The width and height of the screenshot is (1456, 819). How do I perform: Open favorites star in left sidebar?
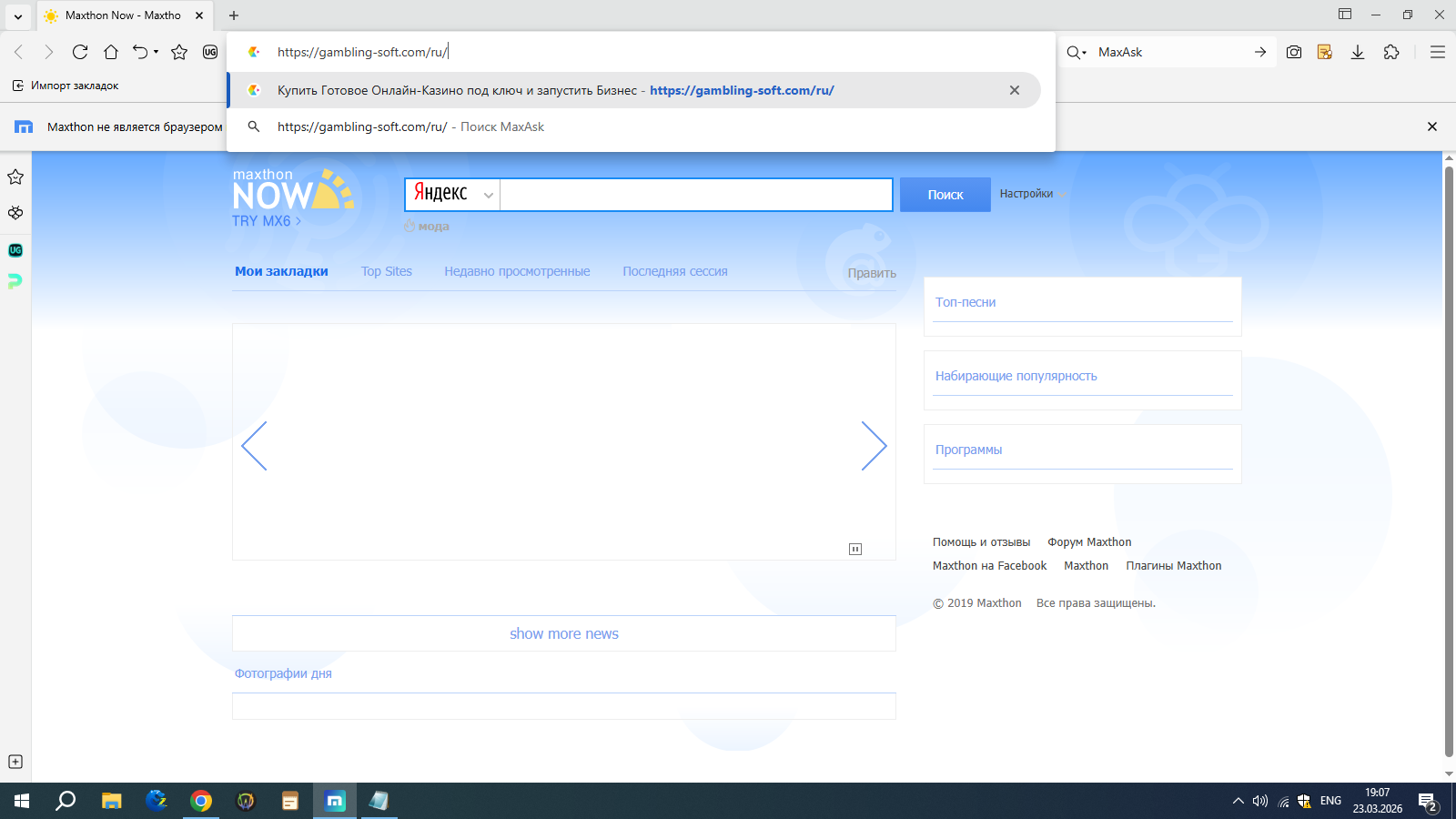click(15, 177)
